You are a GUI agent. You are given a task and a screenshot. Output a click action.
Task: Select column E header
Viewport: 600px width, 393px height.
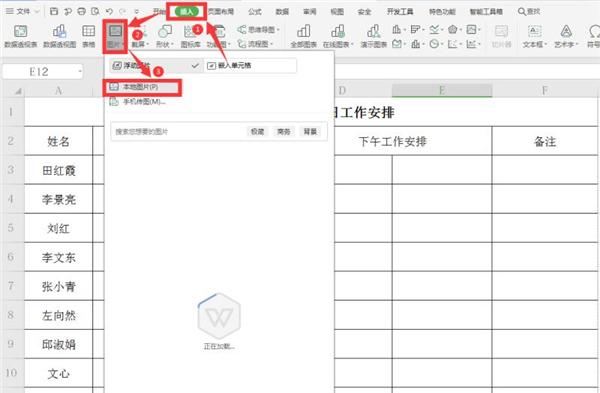(442, 91)
